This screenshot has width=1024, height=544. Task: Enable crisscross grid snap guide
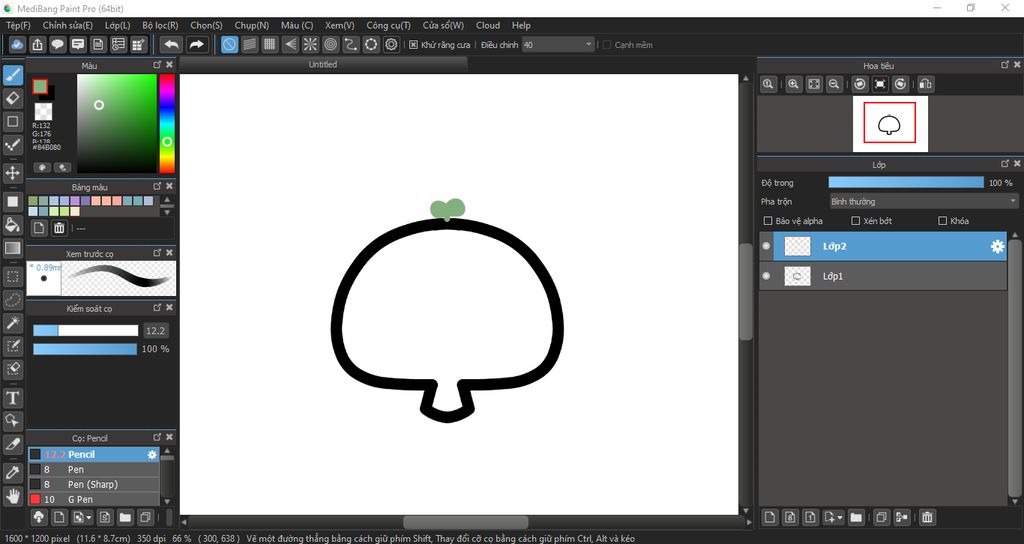click(x=270, y=44)
